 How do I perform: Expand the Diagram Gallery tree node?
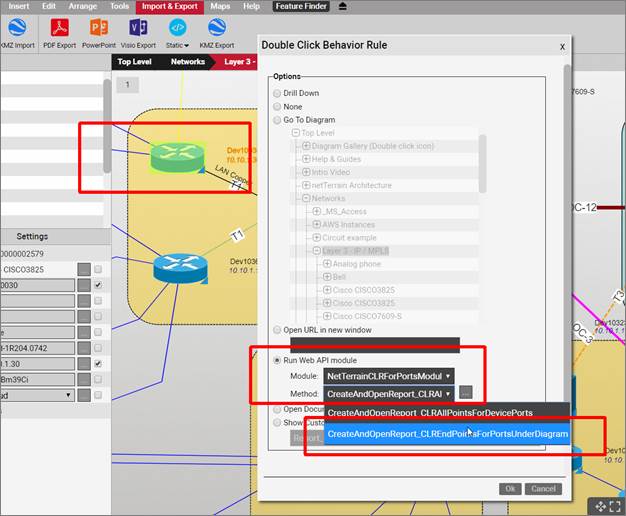(x=306, y=146)
